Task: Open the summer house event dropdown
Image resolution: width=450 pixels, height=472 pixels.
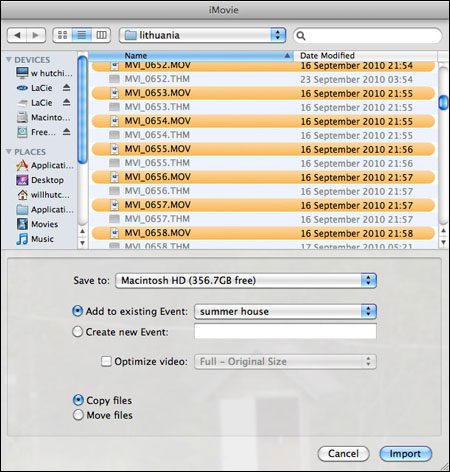Action: [x=285, y=311]
